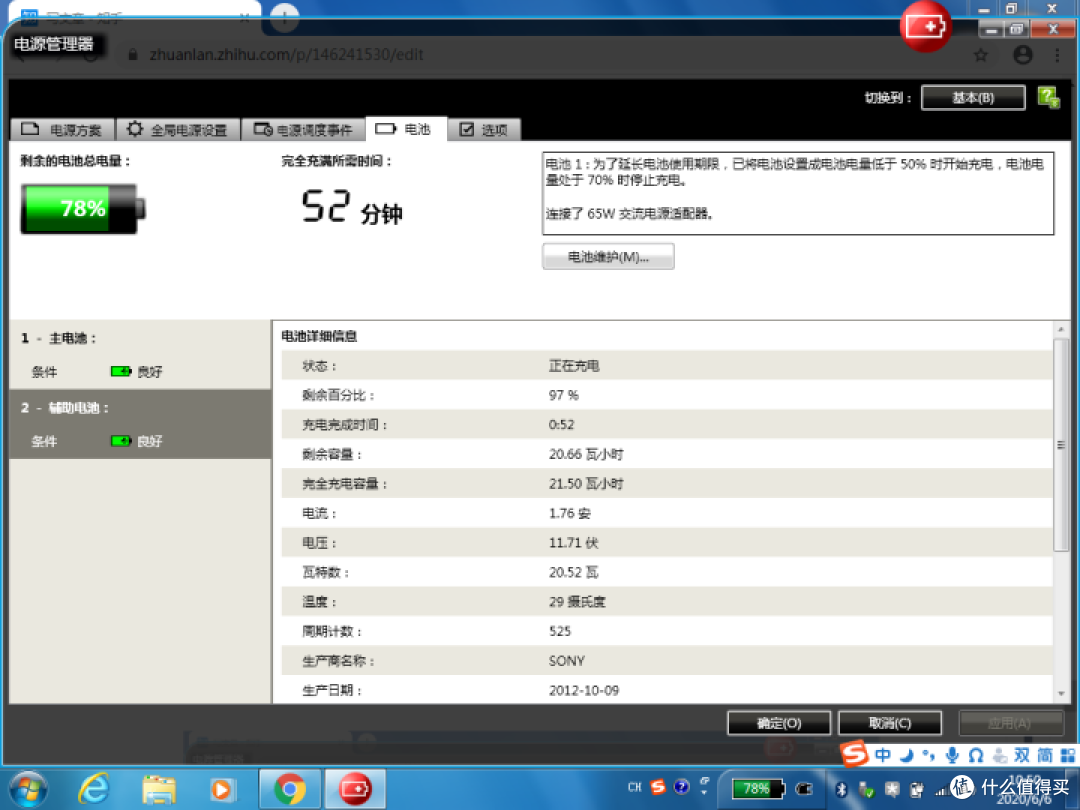Image resolution: width=1080 pixels, height=810 pixels.
Task: Click the 52 分钟 full charge time
Action: point(352,207)
